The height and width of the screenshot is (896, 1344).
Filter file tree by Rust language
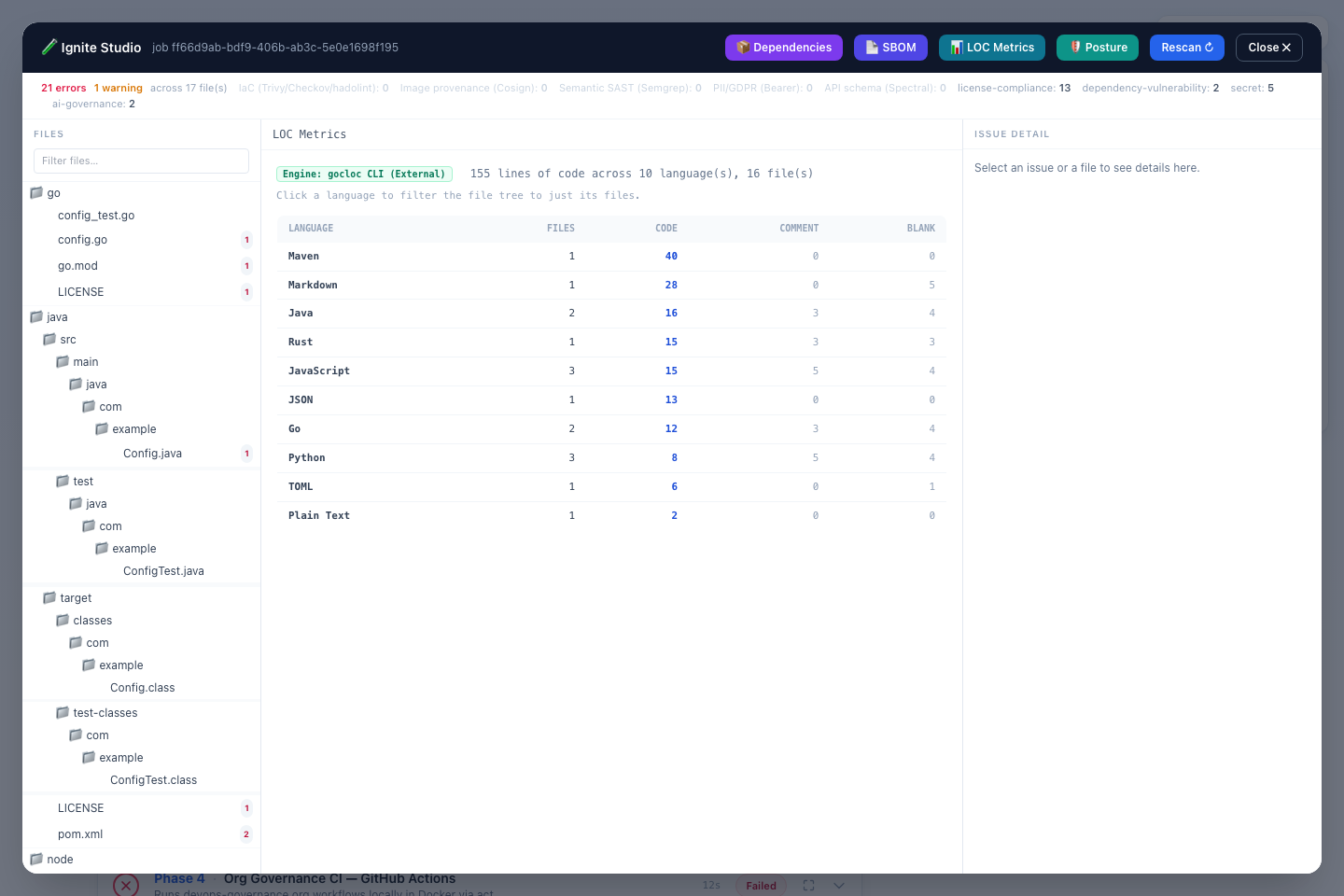[x=611, y=343]
